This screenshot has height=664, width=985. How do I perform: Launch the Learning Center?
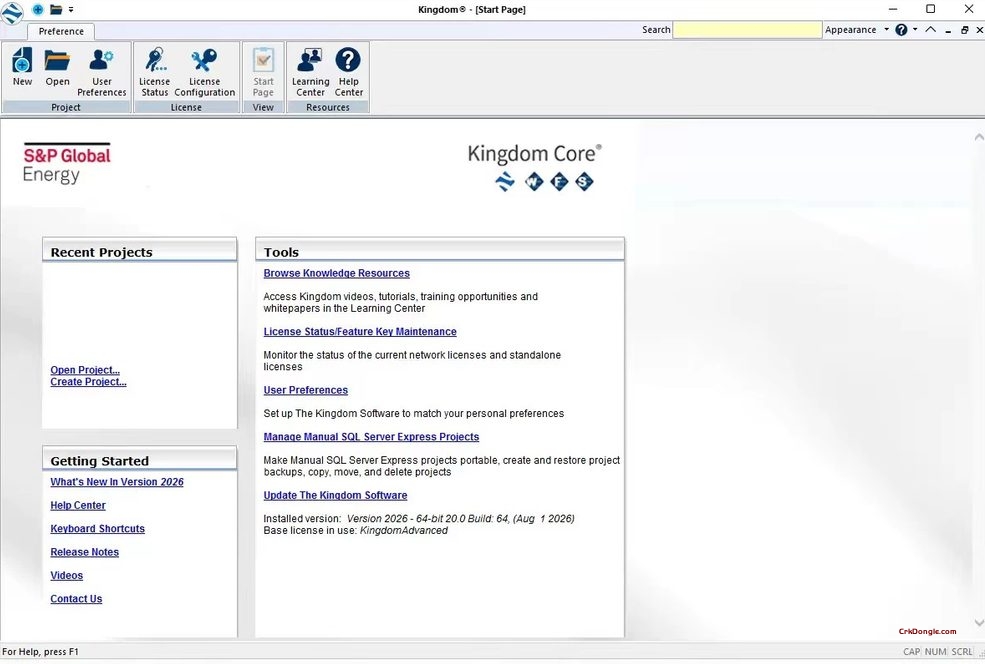click(310, 73)
